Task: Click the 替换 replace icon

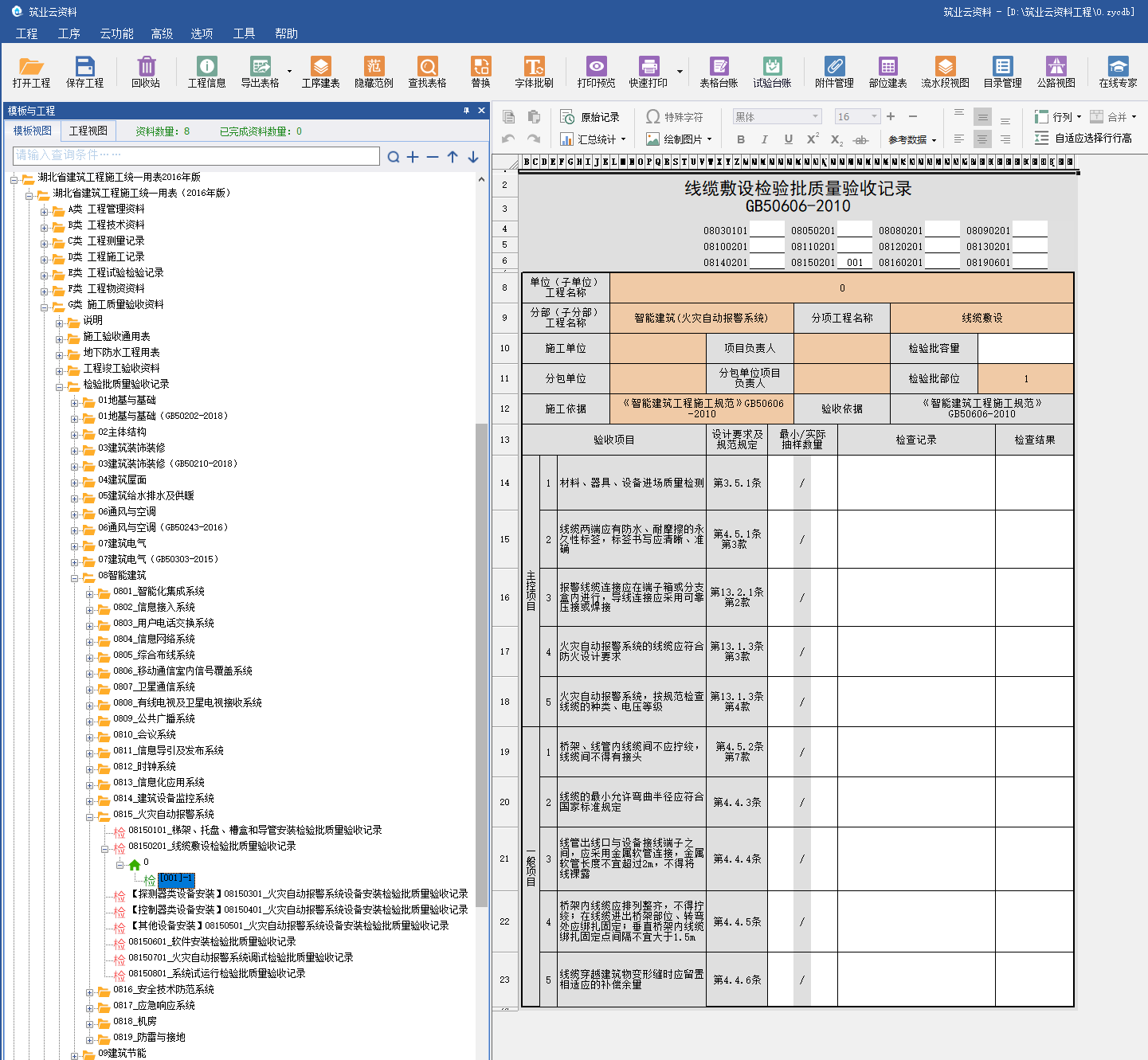Action: [x=480, y=72]
